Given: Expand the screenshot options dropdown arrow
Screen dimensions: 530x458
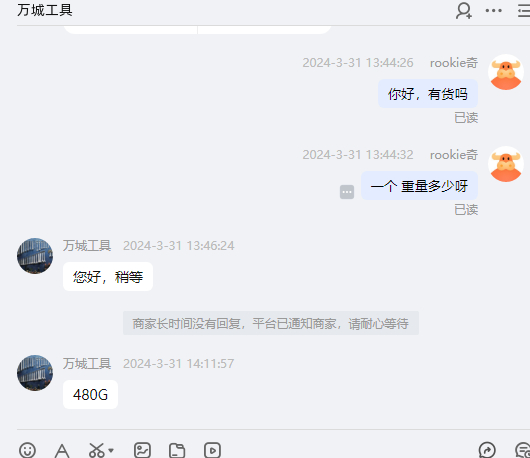Looking at the screenshot, I should point(111,450).
